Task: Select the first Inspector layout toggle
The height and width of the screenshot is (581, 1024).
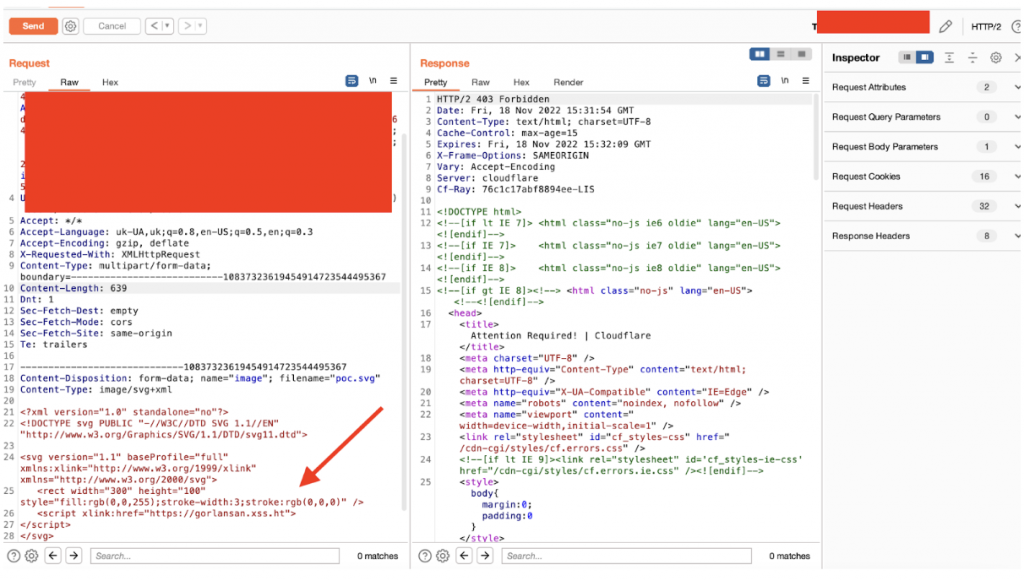Action: click(907, 57)
